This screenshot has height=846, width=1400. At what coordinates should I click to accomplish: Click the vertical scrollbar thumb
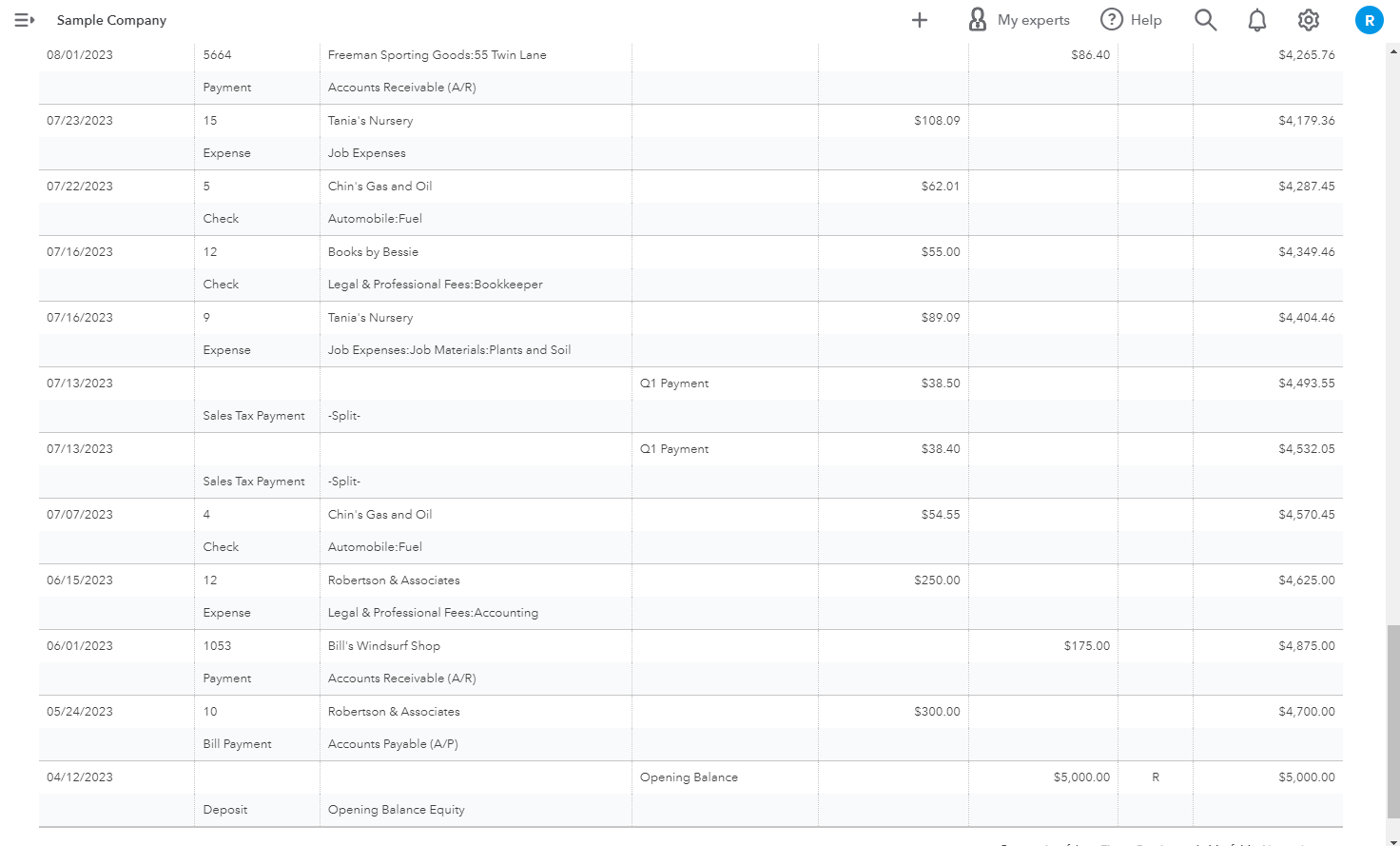click(1393, 720)
